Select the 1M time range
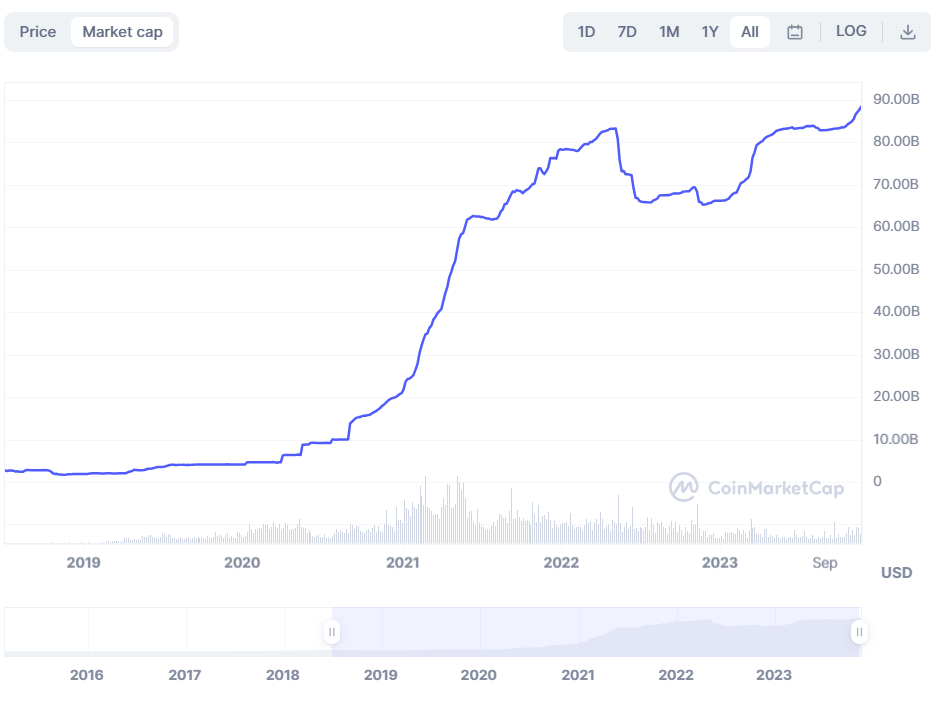Screen dimensions: 931x701 [x=669, y=32]
